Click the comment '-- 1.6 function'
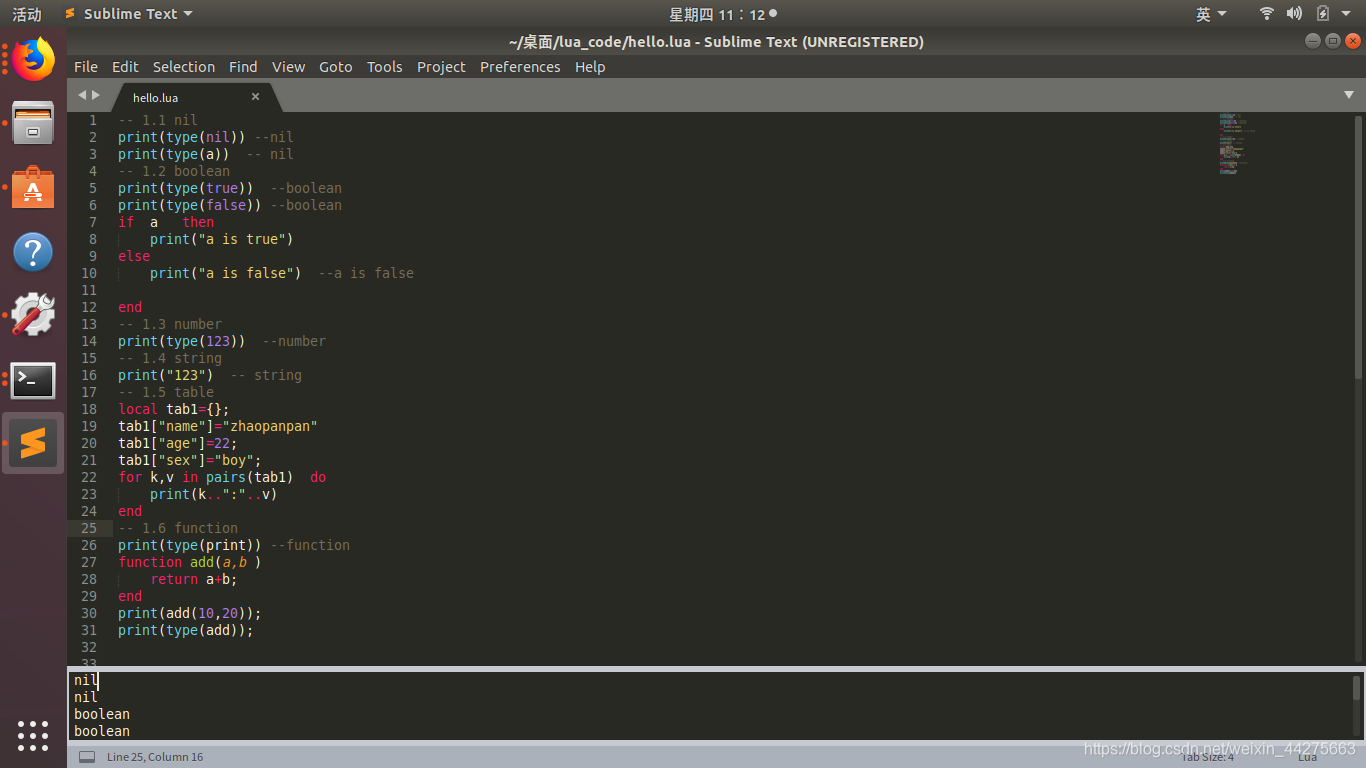 (x=178, y=528)
